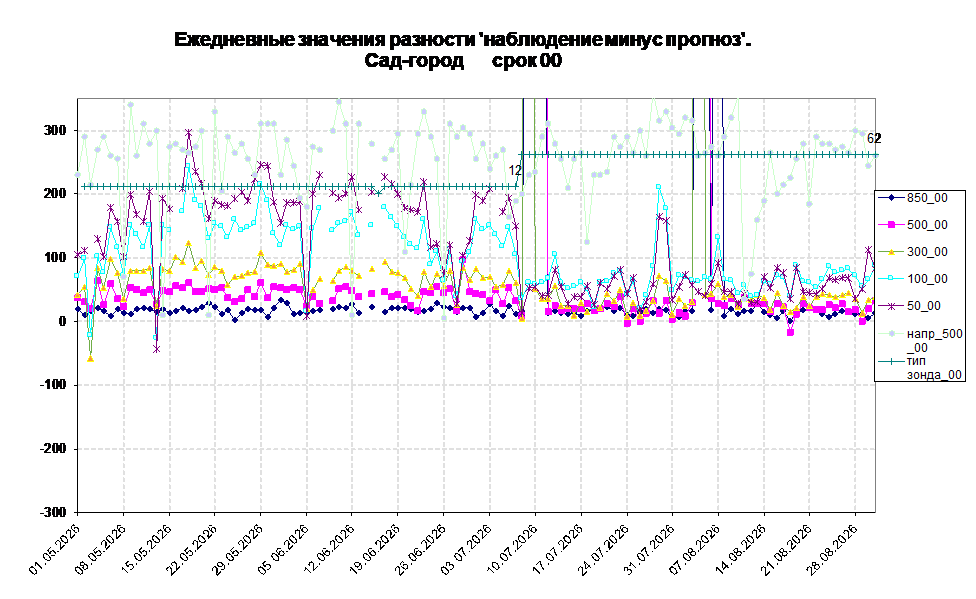Click the date label 29.05.2026
The image size is (976, 599).
click(238, 549)
